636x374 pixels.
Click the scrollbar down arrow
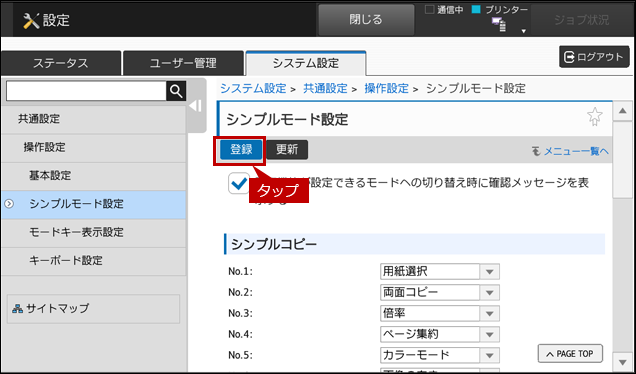click(x=623, y=362)
